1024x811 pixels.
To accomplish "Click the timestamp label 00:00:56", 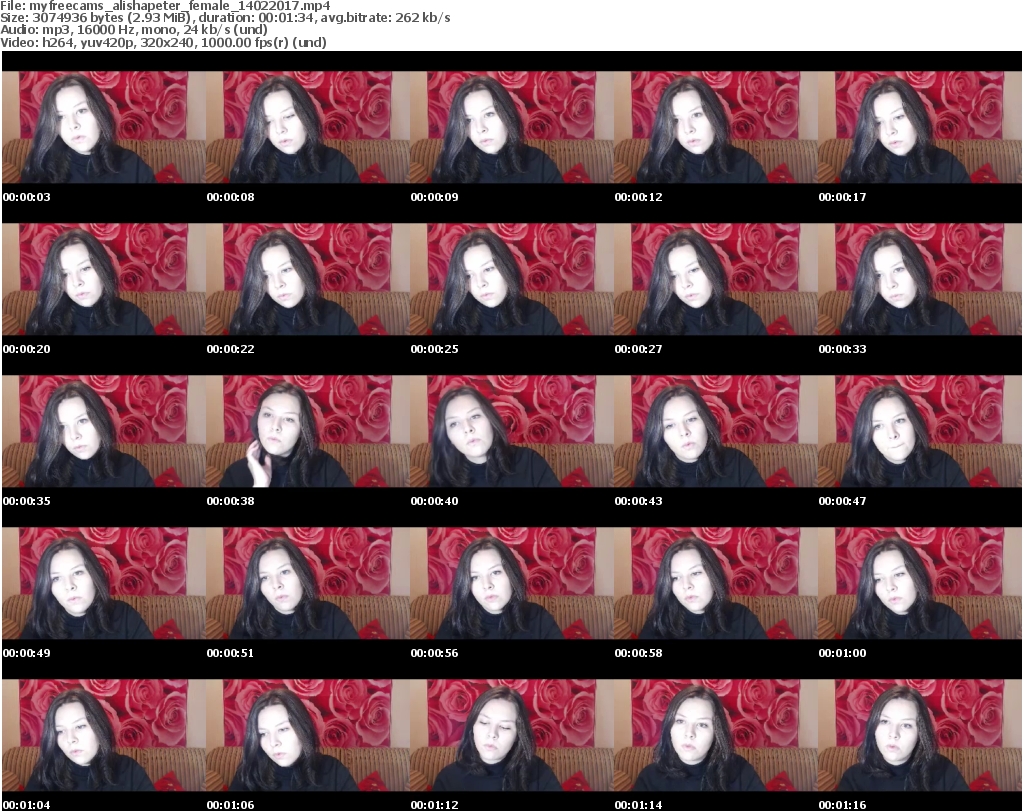I will (x=434, y=653).
